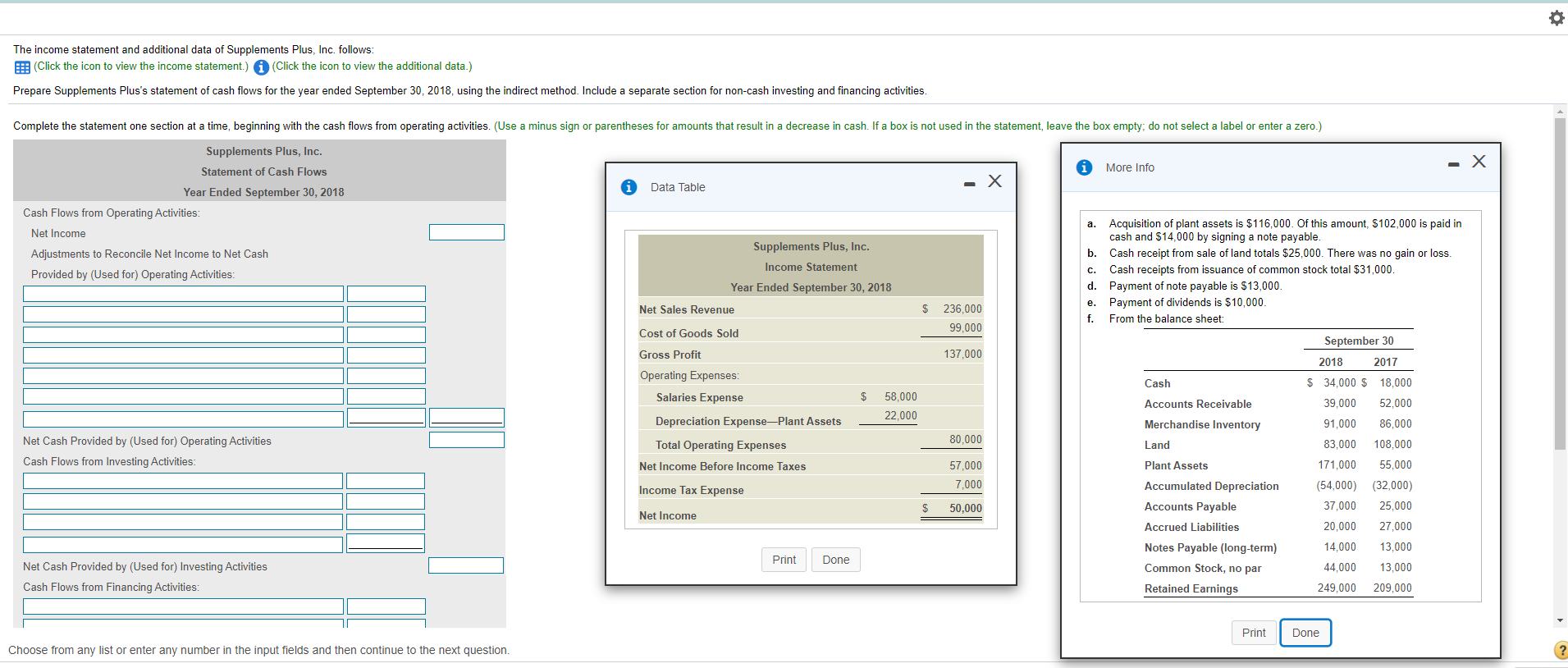The image size is (1568, 668).
Task: Click the Accumulated Depreciation balance sheet row
Action: point(1278,486)
